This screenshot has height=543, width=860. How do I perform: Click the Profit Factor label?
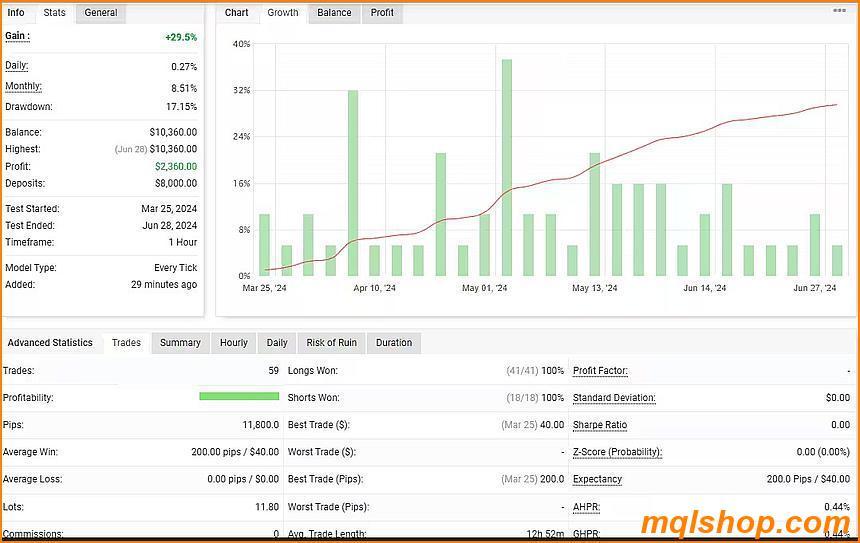tap(600, 371)
